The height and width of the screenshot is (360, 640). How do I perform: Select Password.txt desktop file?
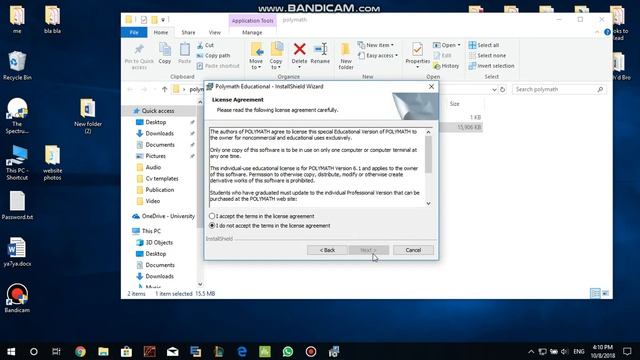click(17, 205)
